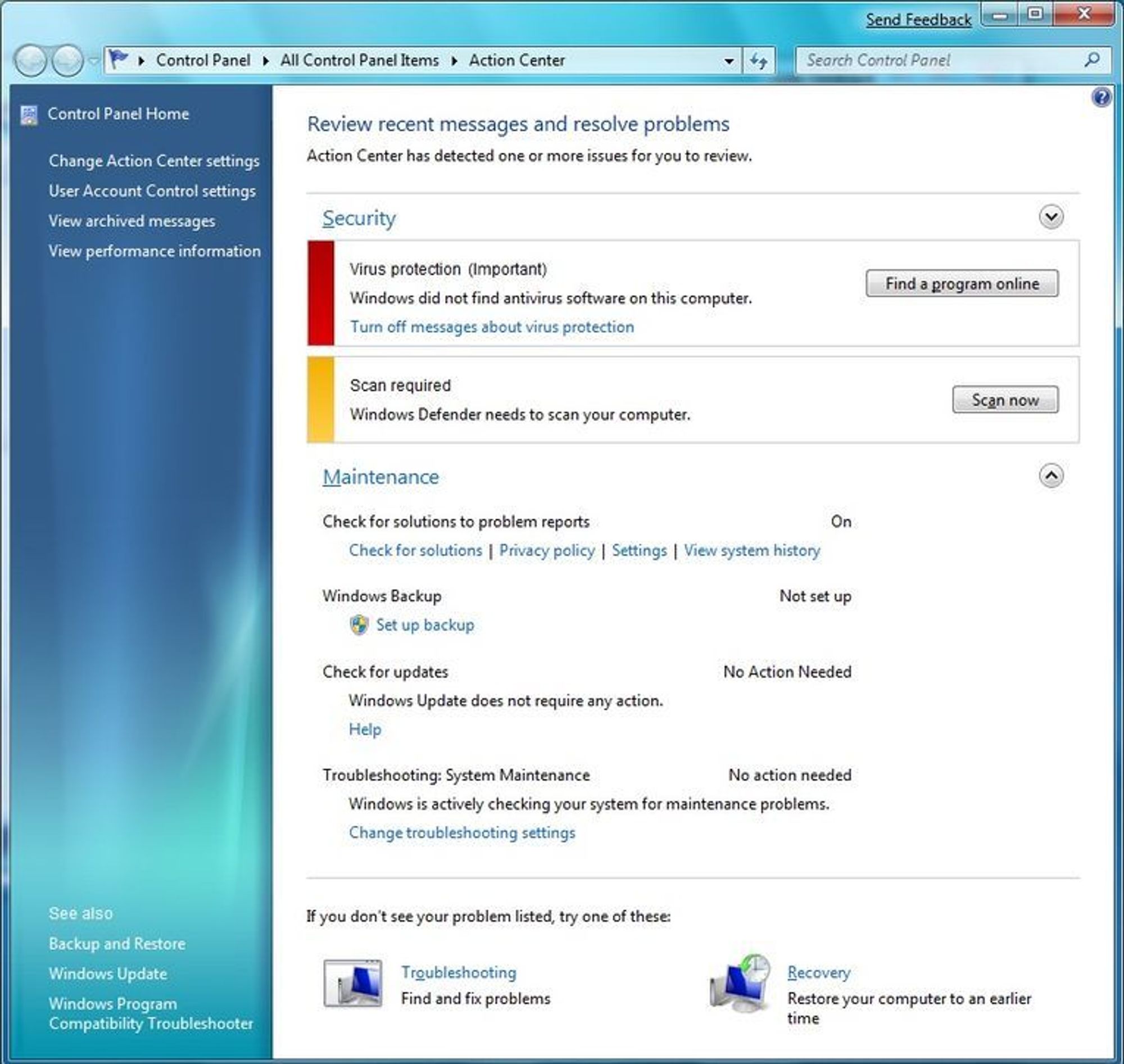
Task: Click All Control Panel Items breadcrumb
Action: [x=360, y=60]
